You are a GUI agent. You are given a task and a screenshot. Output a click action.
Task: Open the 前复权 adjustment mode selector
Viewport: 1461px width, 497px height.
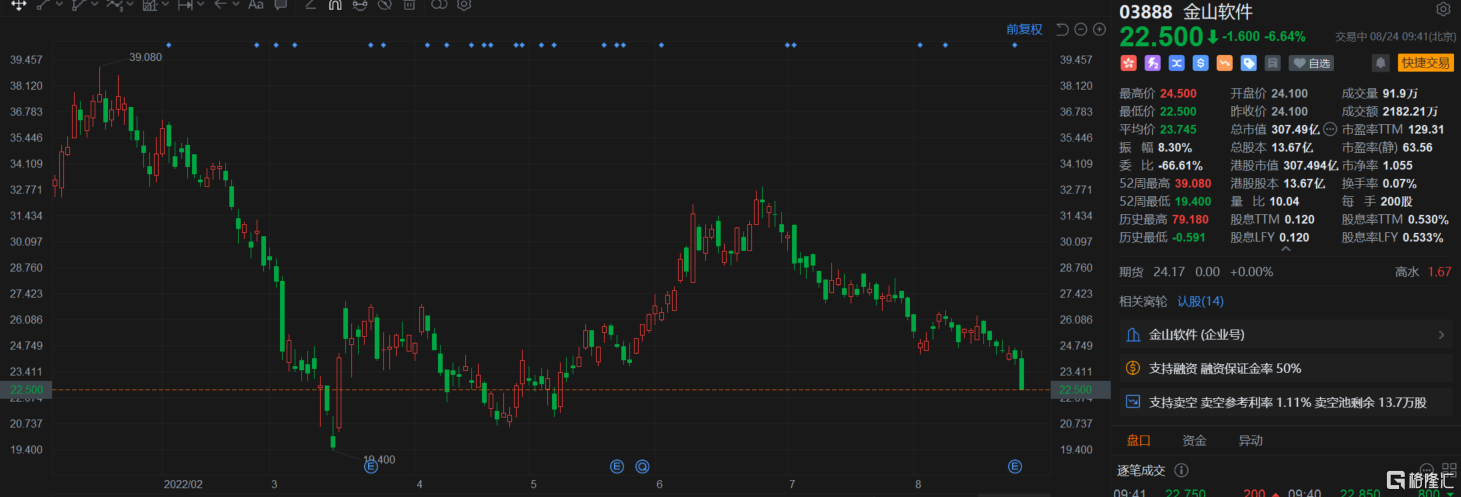(1024, 29)
